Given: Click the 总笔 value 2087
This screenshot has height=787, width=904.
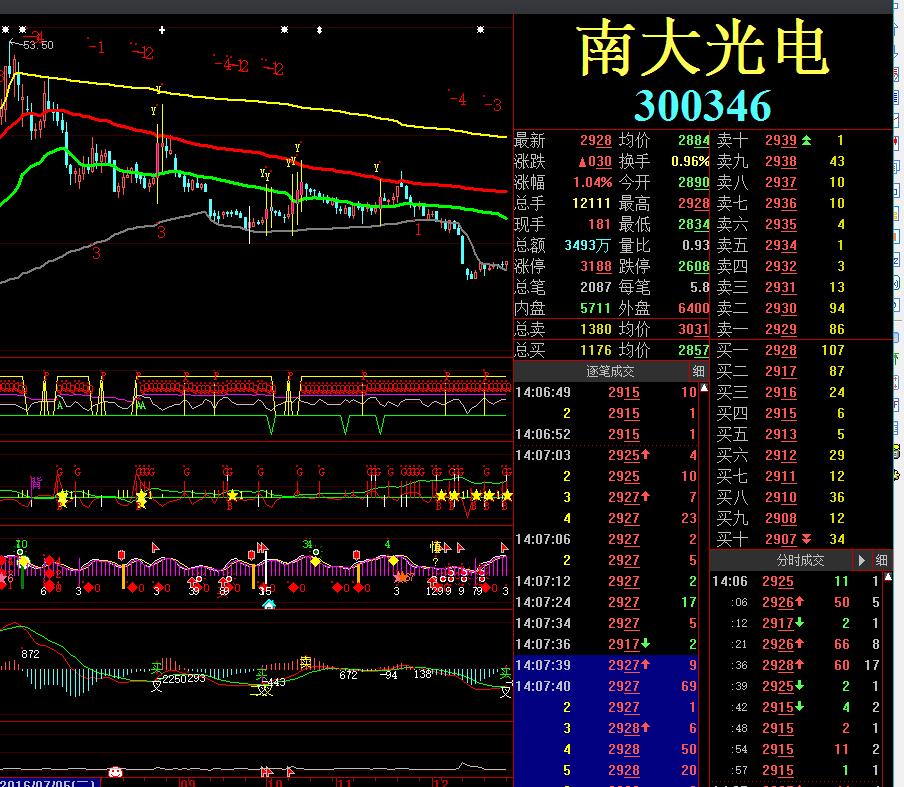Looking at the screenshot, I should (x=595, y=287).
